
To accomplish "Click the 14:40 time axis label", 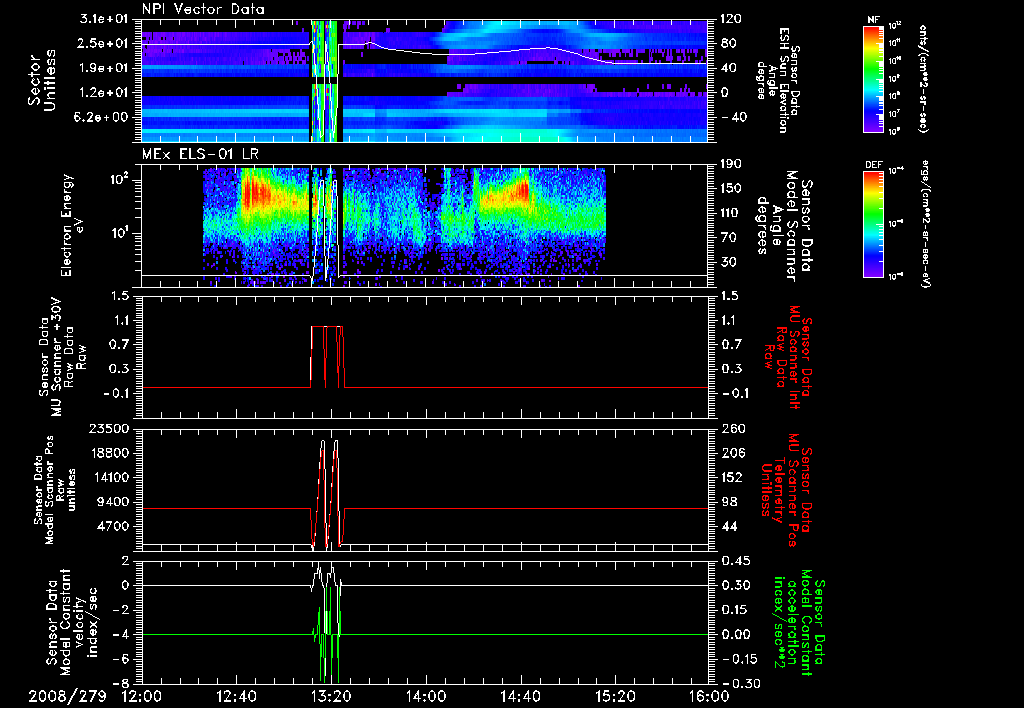I will click(x=520, y=696).
